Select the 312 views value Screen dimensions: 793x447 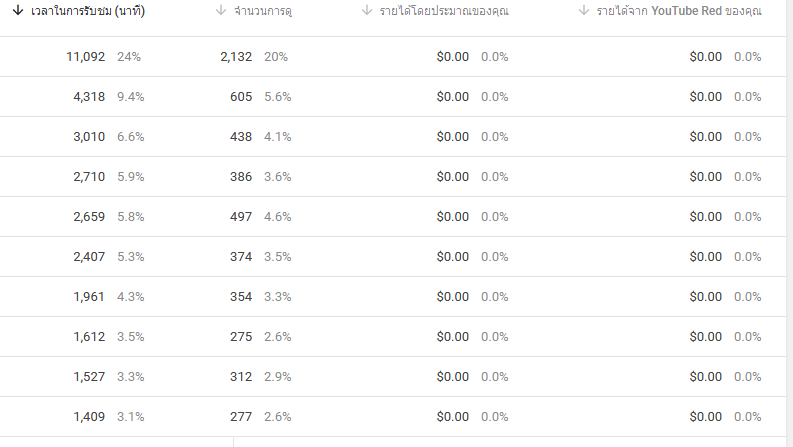(x=242, y=377)
